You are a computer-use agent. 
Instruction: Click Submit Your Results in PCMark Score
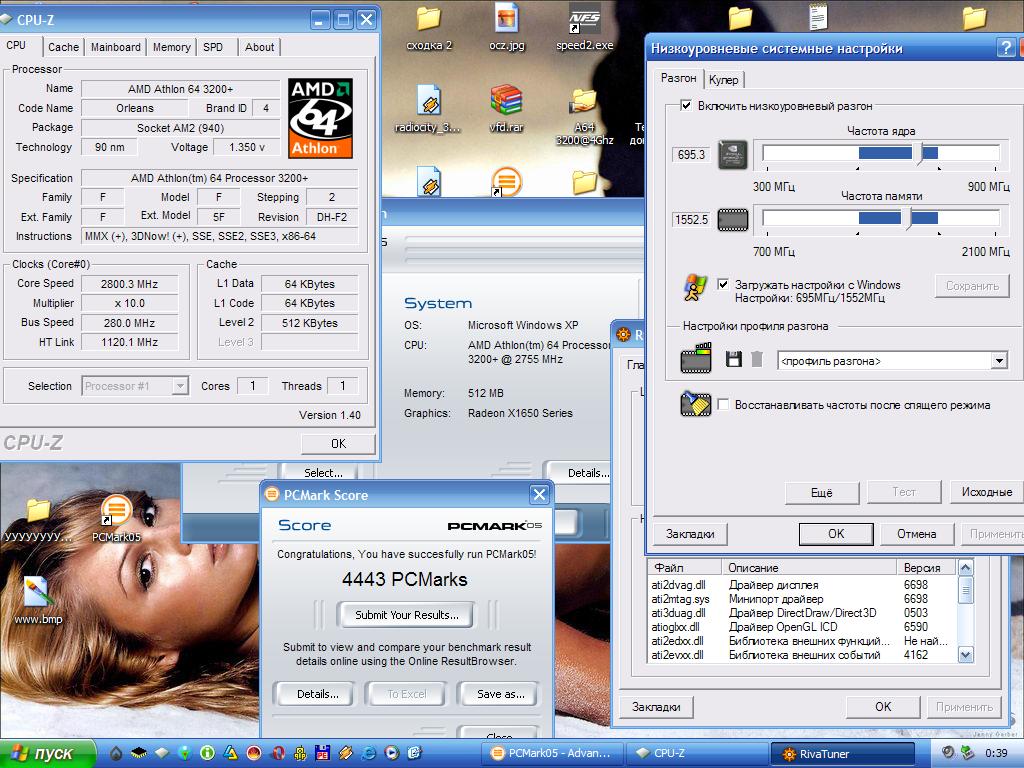pos(406,615)
